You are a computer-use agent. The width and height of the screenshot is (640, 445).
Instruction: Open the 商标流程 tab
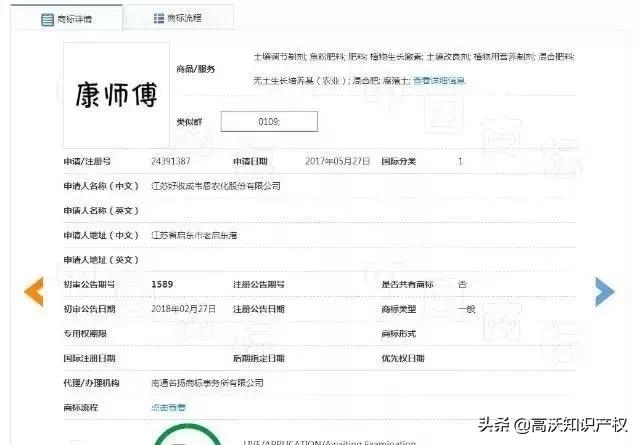click(178, 18)
